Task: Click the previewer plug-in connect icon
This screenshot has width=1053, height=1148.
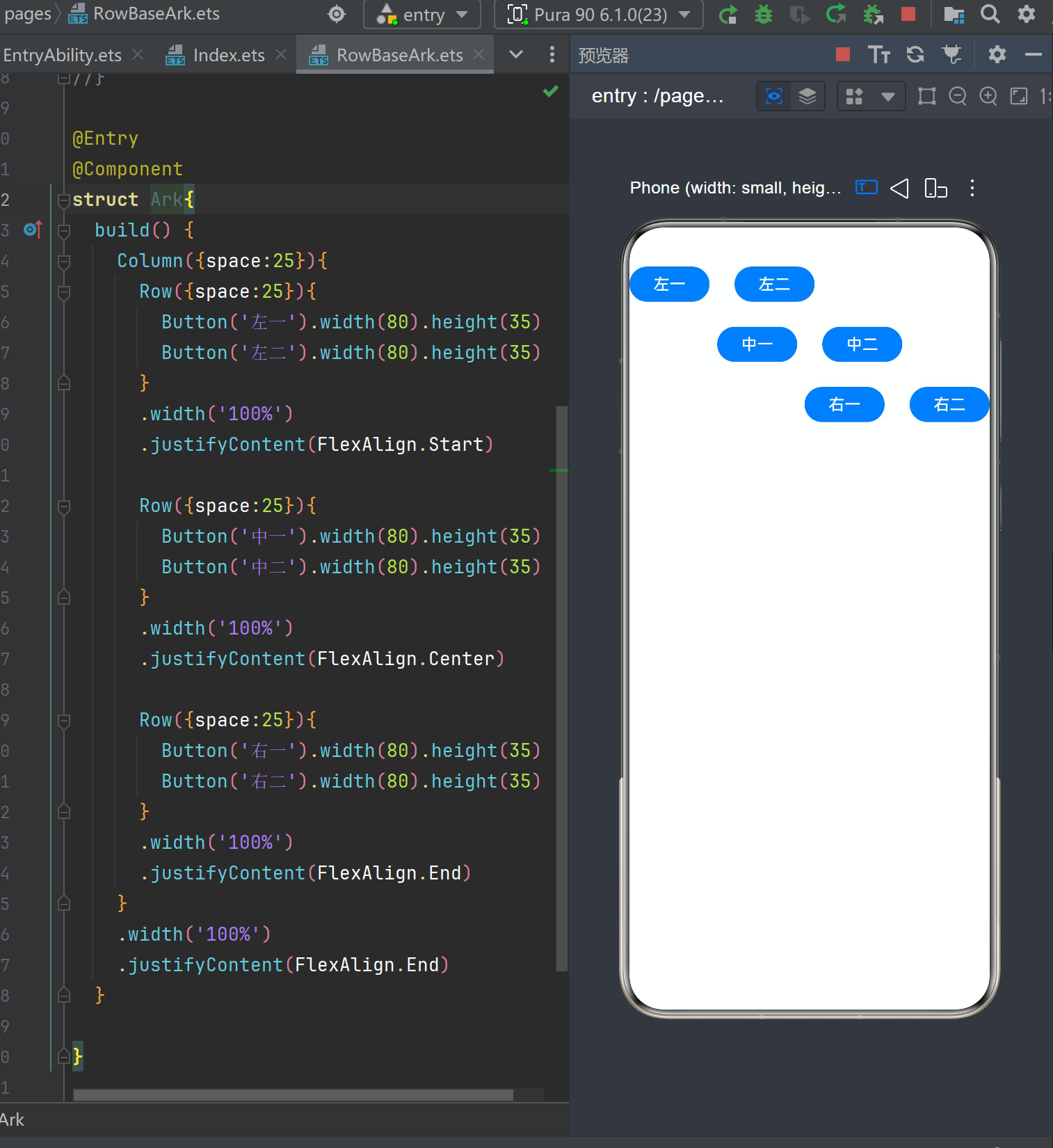Action: coord(951,54)
